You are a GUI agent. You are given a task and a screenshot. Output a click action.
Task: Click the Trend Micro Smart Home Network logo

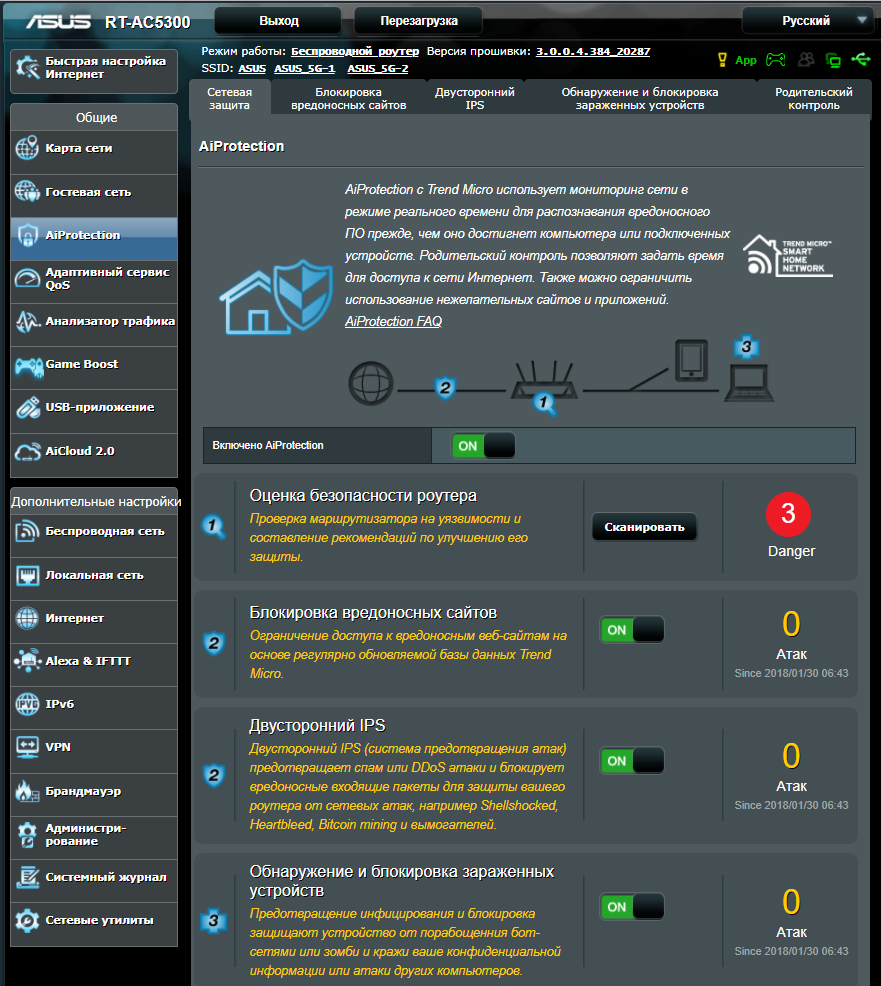click(788, 257)
